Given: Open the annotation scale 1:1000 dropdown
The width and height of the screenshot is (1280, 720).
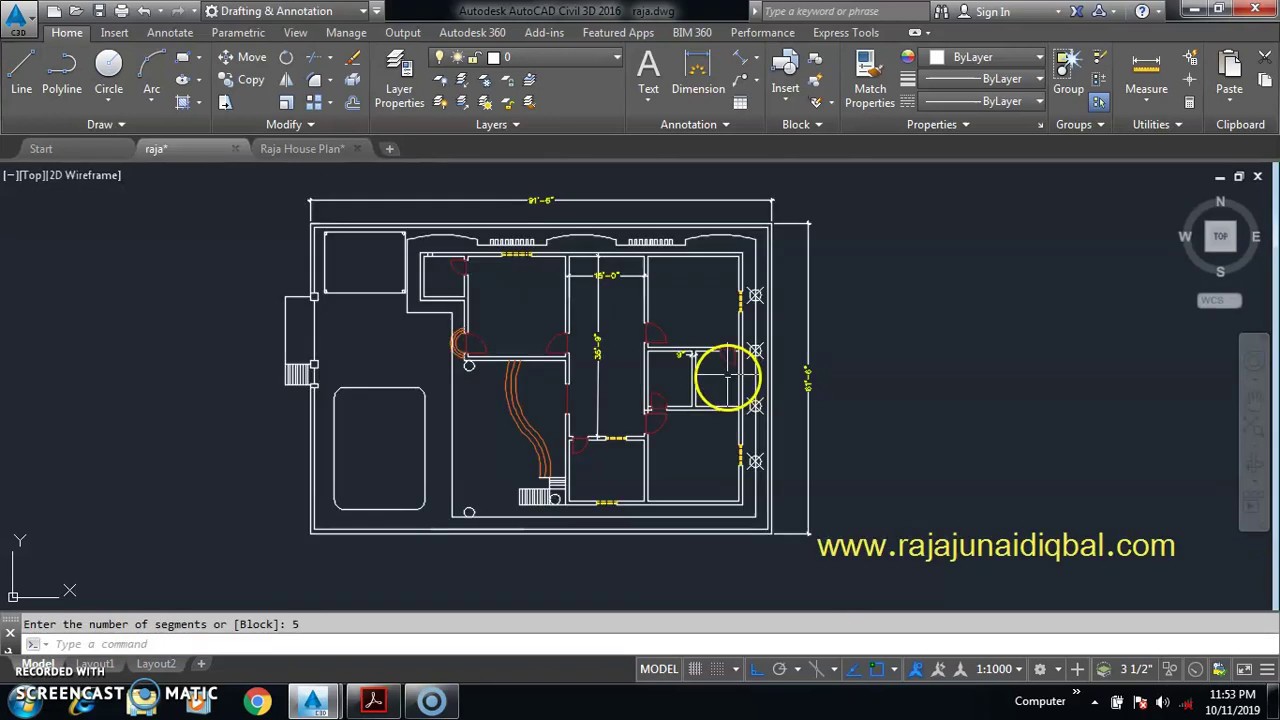Looking at the screenshot, I should [x=1000, y=669].
